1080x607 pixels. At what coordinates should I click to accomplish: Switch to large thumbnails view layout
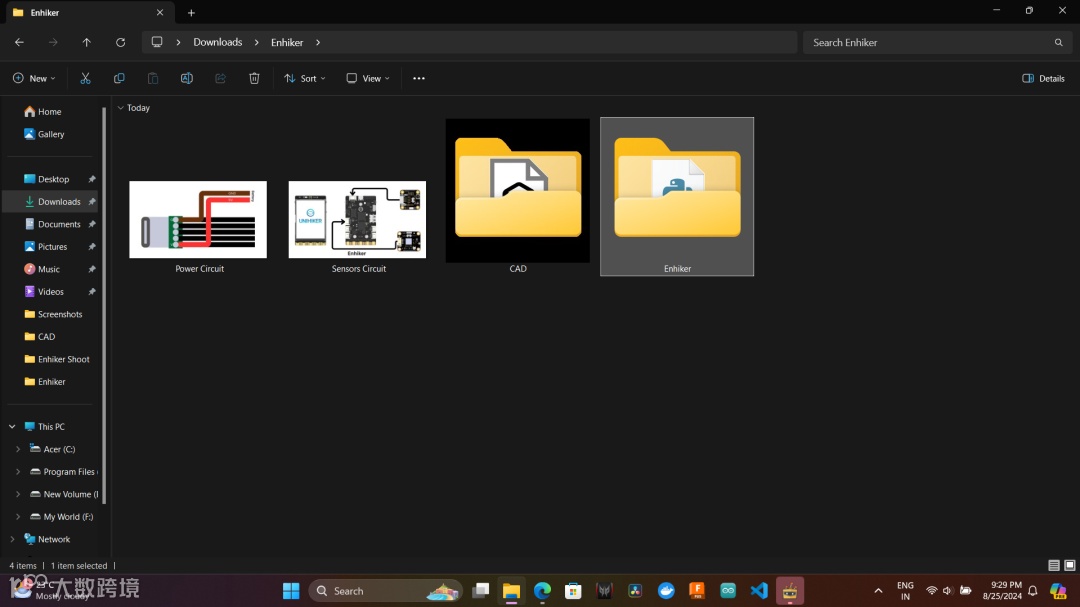(1069, 566)
